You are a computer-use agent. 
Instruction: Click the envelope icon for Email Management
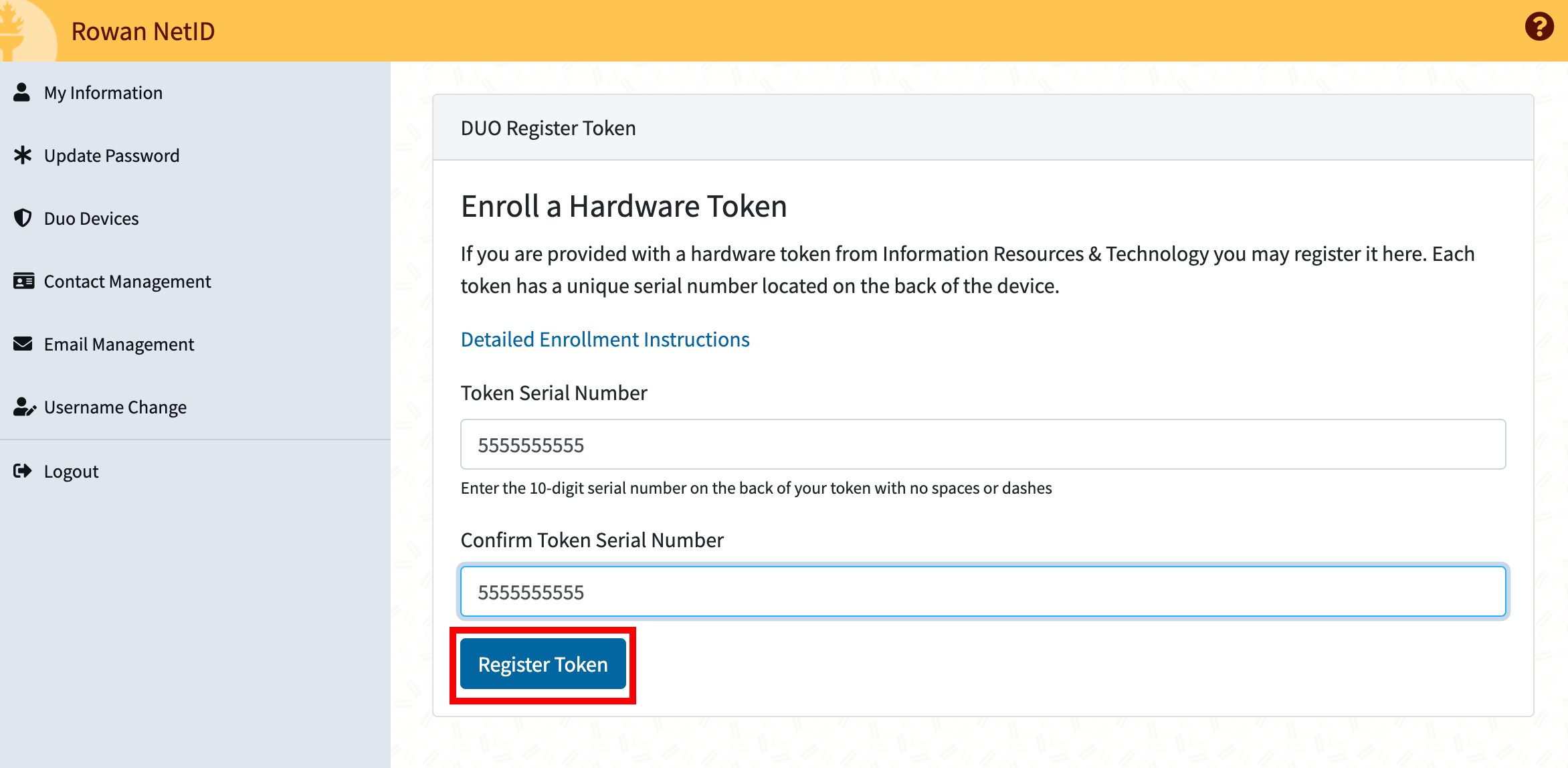tap(23, 344)
